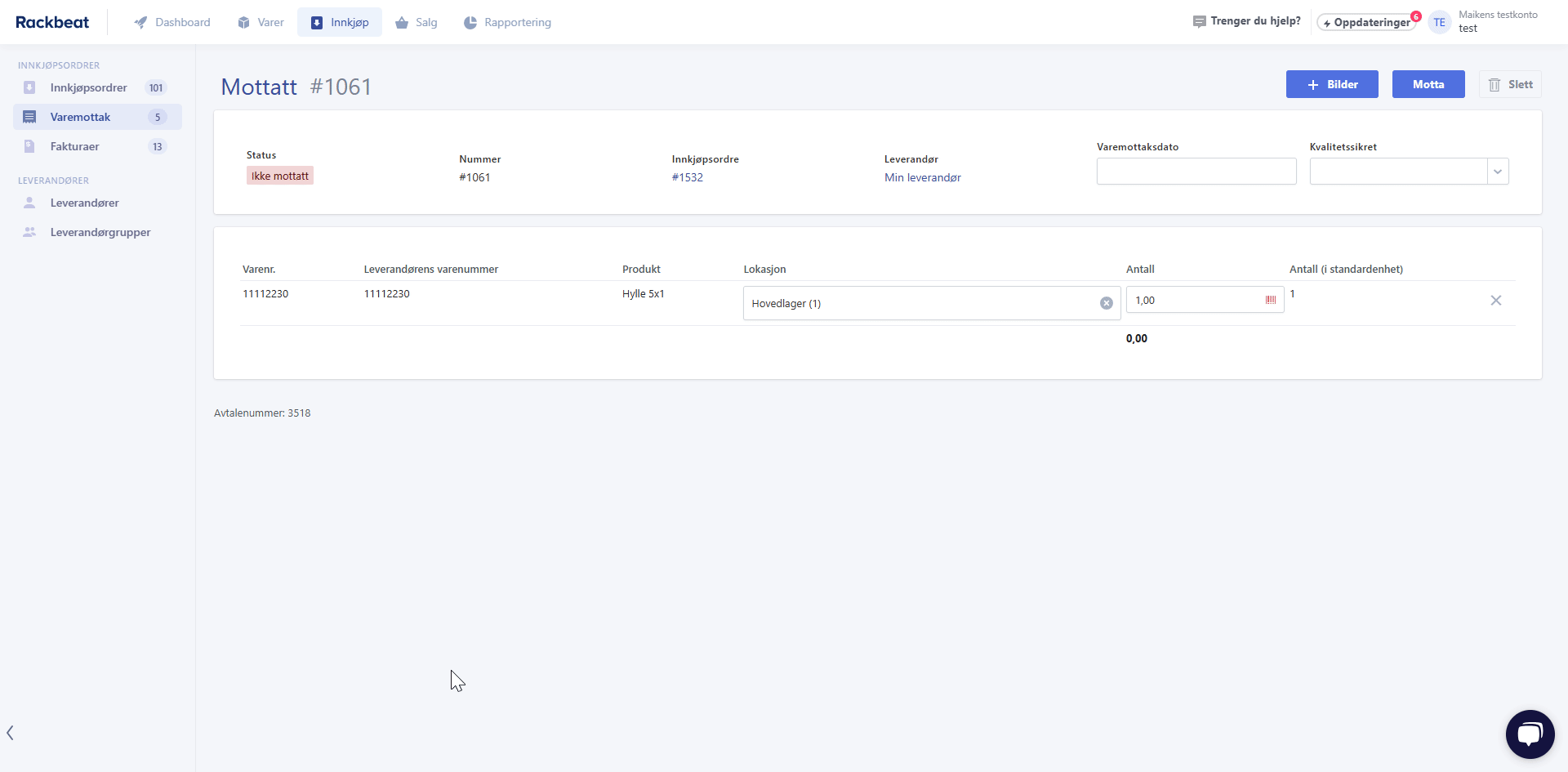Screen dimensions: 1568x772
Task: Click the Varemottaksdato date field
Action: 1196,172
